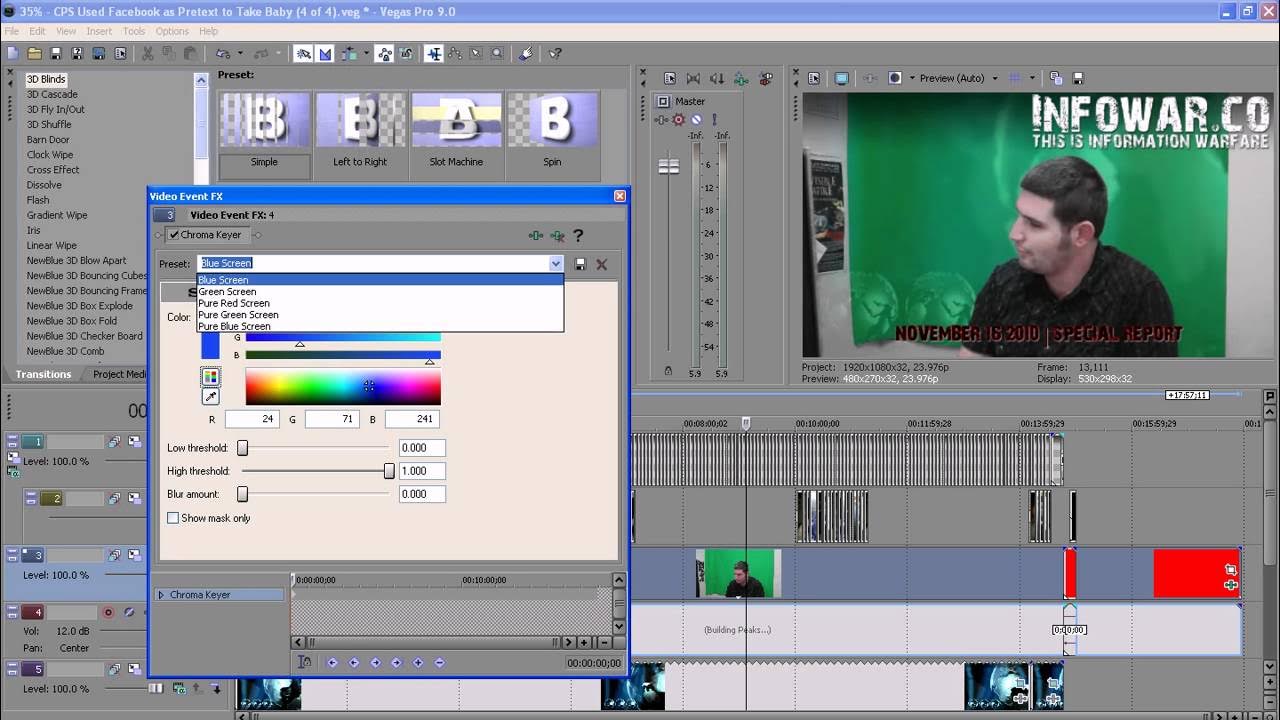Select the Gradient Wipe transition

57,215
